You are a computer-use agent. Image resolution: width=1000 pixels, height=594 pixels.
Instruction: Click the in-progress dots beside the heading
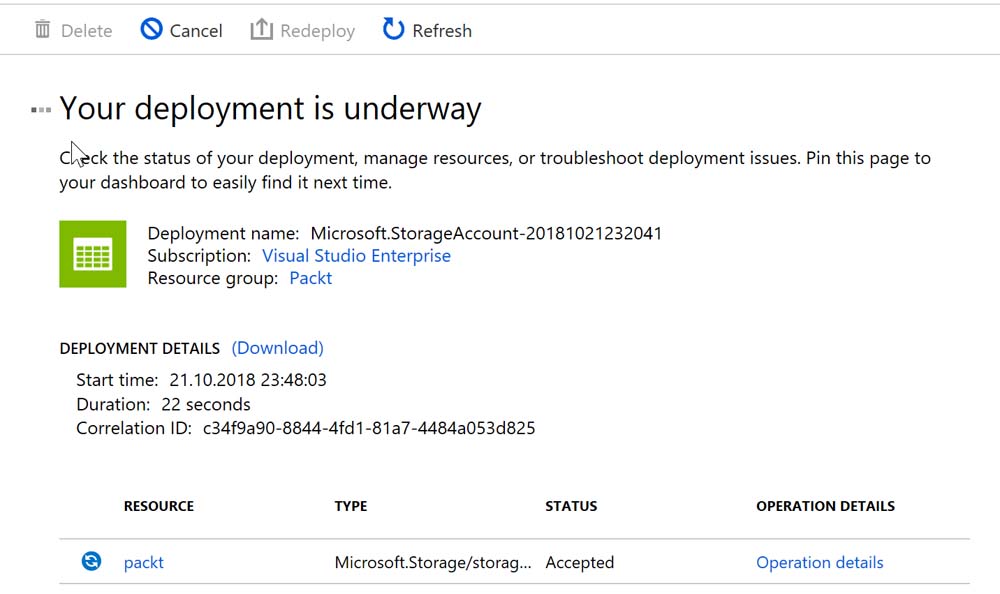tap(41, 109)
